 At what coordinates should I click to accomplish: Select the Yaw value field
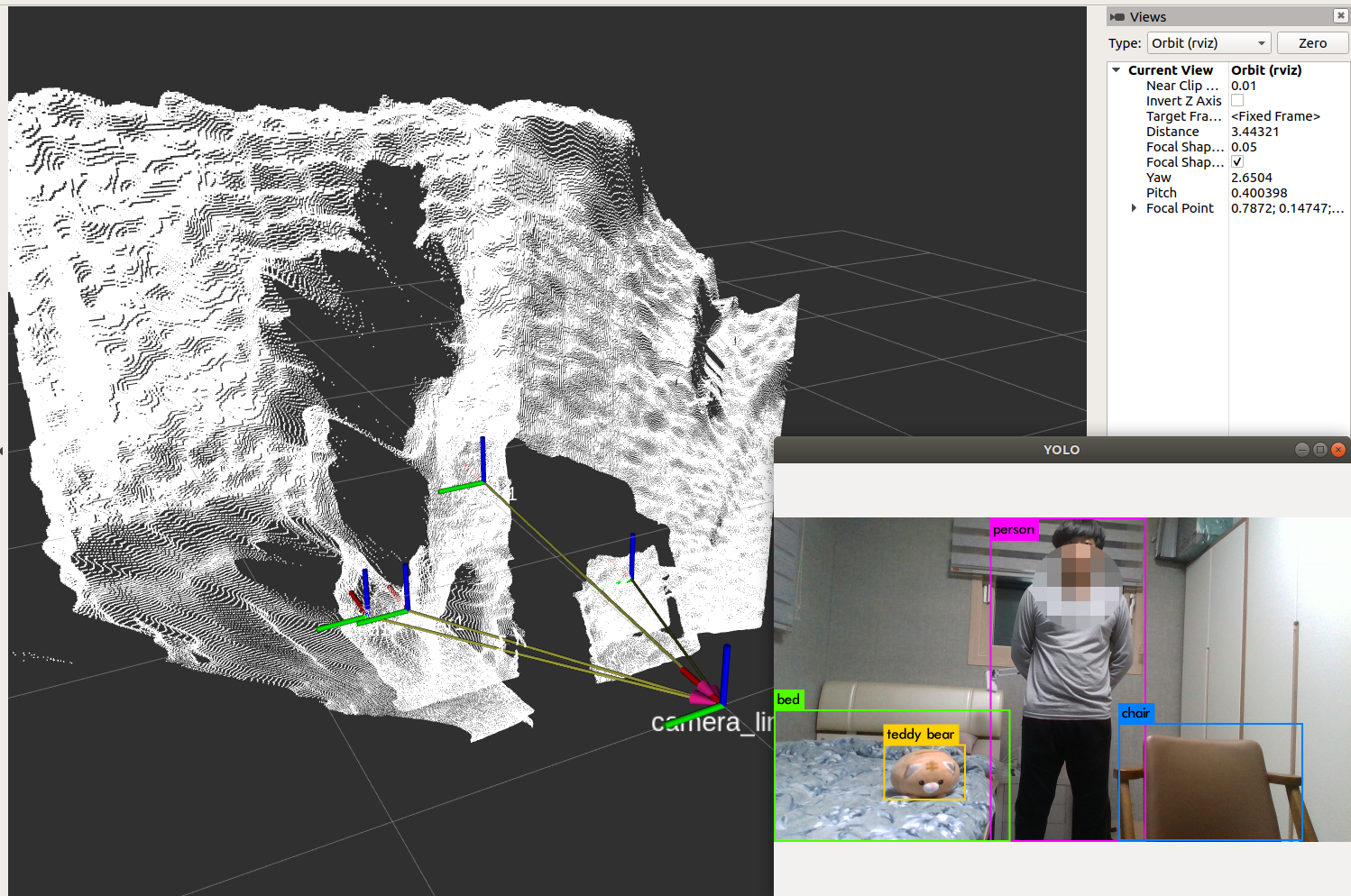point(1285,178)
